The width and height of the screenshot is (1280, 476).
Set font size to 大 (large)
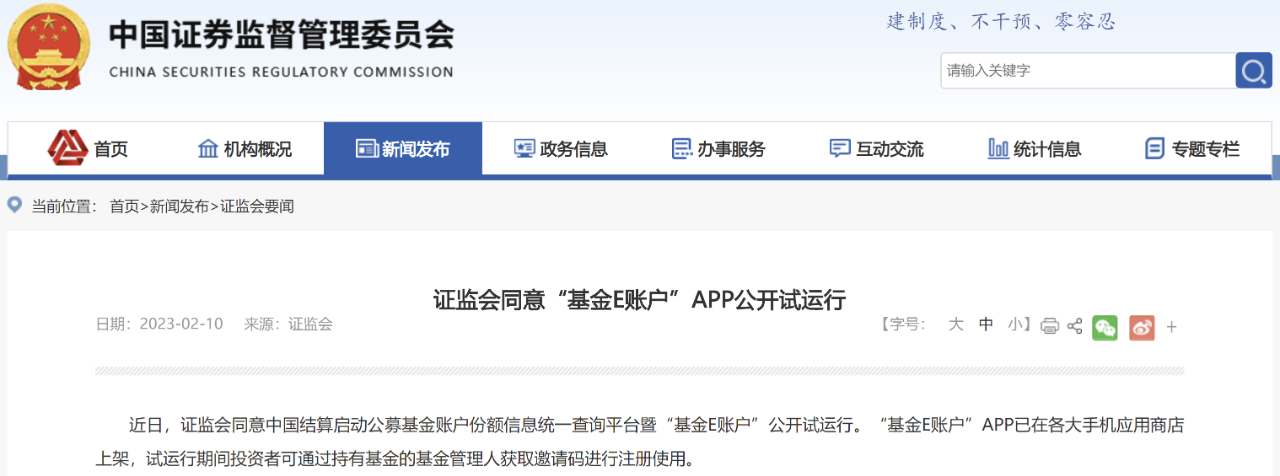click(x=955, y=324)
